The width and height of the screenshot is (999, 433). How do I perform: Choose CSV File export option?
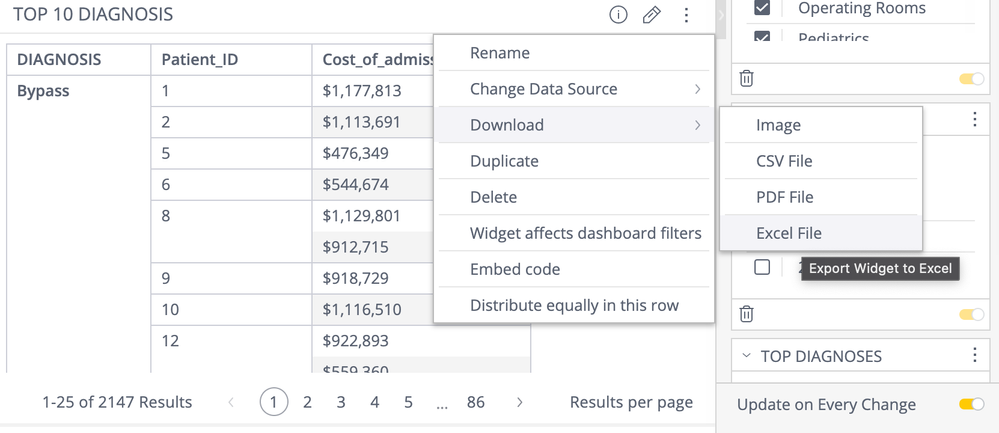[x=784, y=161]
